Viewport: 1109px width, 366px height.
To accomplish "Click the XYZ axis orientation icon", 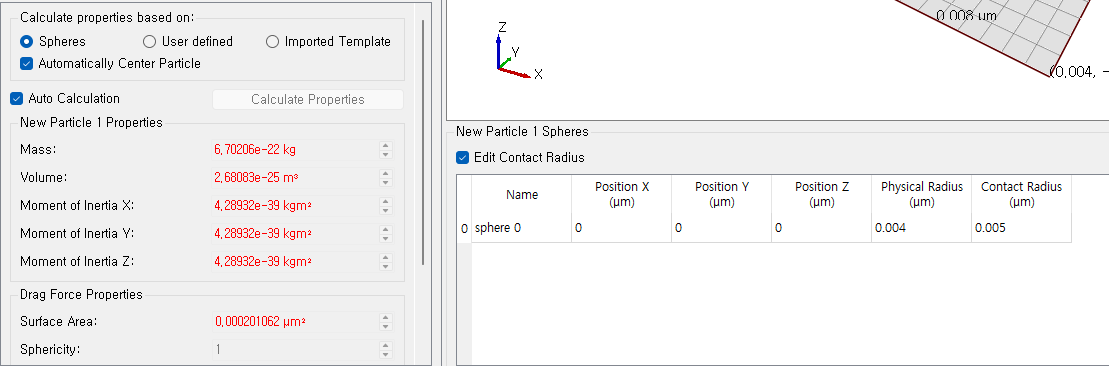I will pyautogui.click(x=518, y=51).
